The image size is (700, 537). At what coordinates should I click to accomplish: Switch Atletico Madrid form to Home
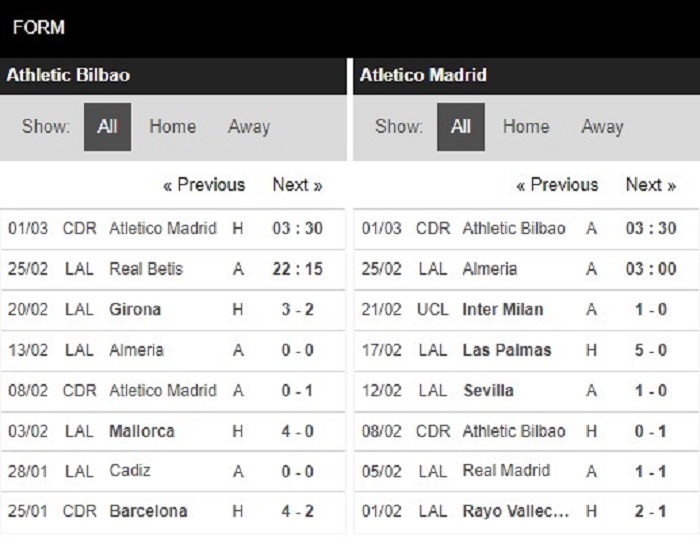tap(526, 127)
